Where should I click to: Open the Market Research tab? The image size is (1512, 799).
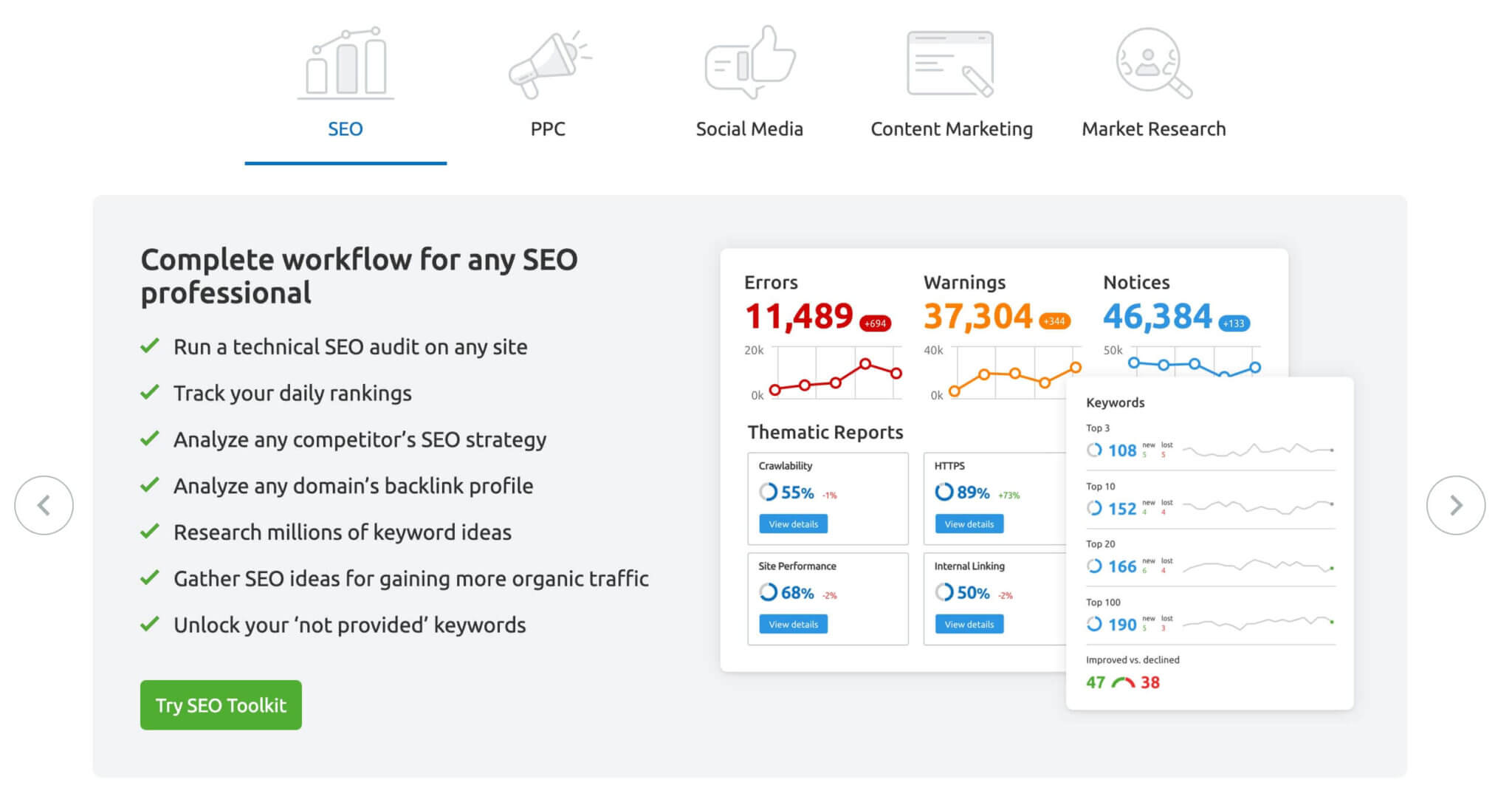pos(1152,128)
